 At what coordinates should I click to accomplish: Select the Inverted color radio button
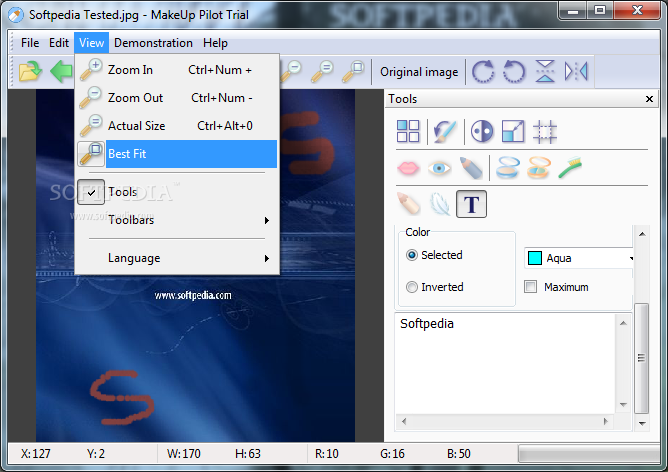412,287
